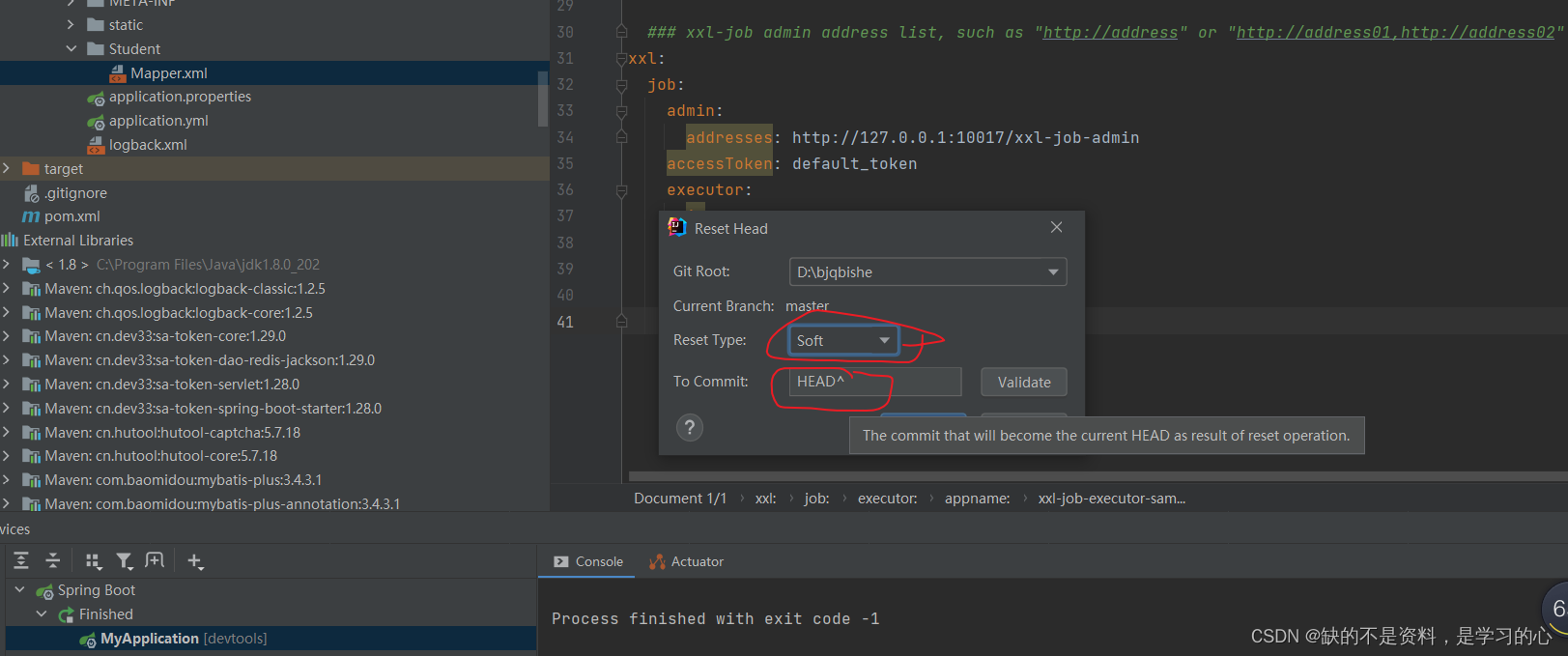Click the job: breadcrumb item
Image resolution: width=1568 pixels, height=656 pixels.
click(816, 499)
